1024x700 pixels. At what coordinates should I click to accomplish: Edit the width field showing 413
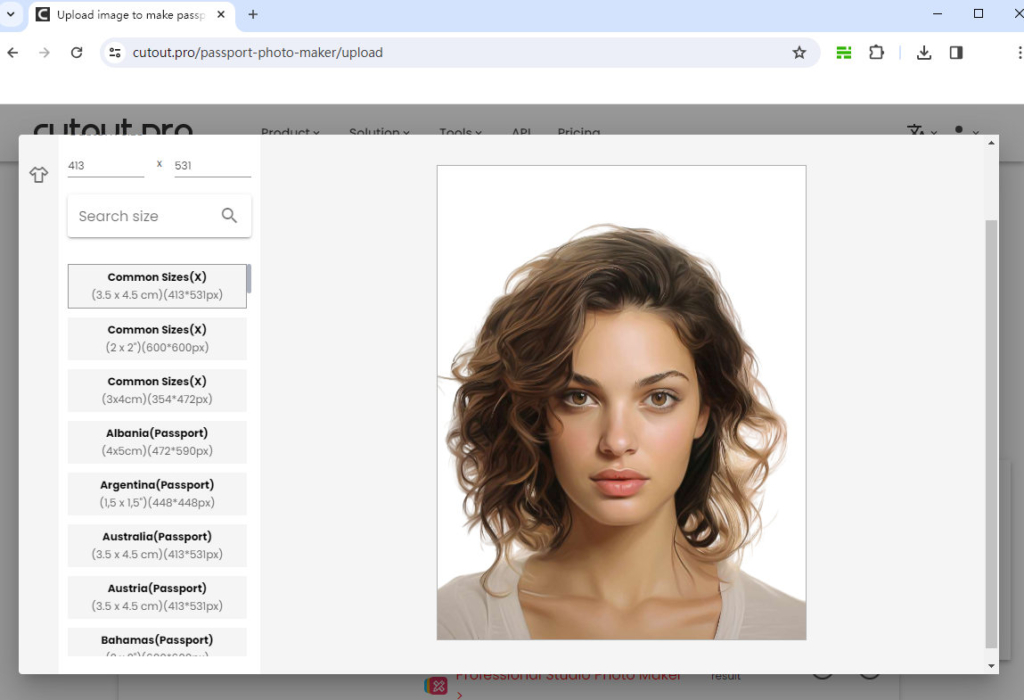[x=106, y=166]
